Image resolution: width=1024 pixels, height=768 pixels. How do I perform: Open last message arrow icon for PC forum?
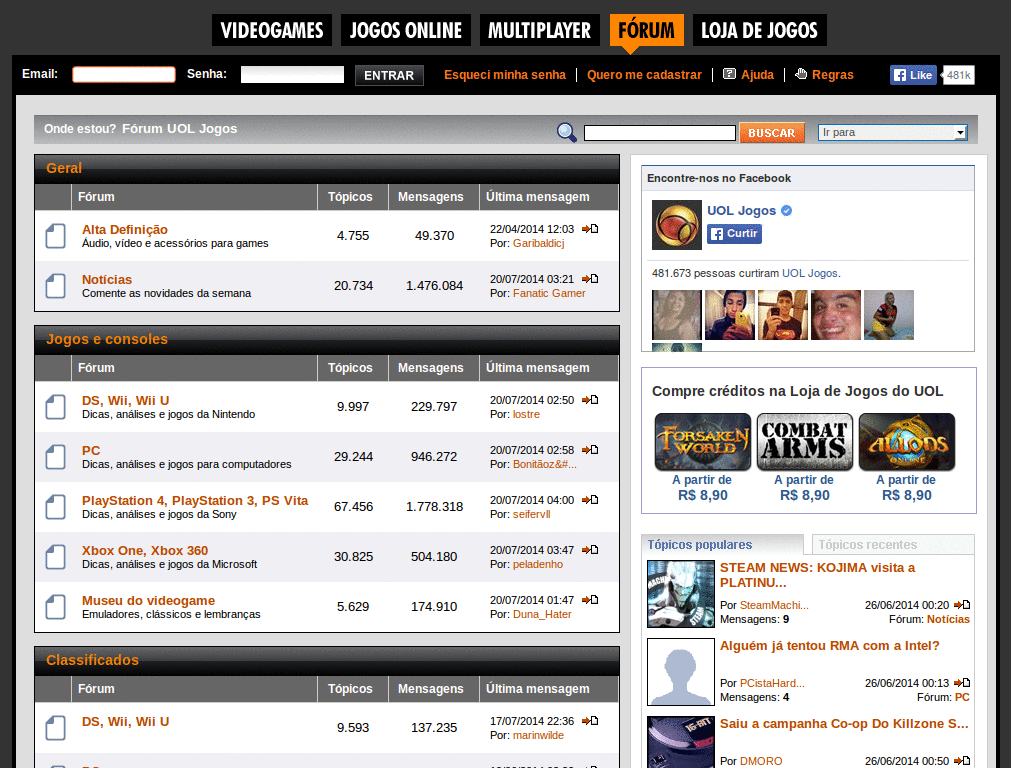[590, 450]
